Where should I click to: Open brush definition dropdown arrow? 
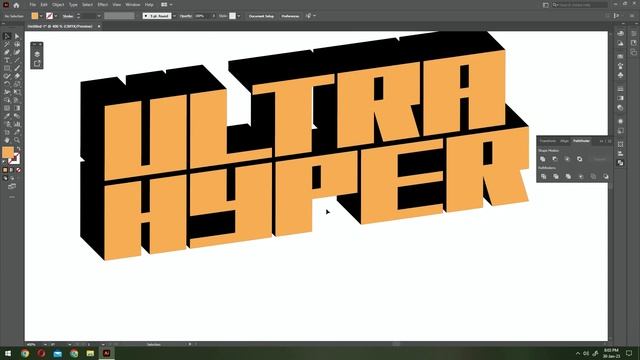coord(174,16)
